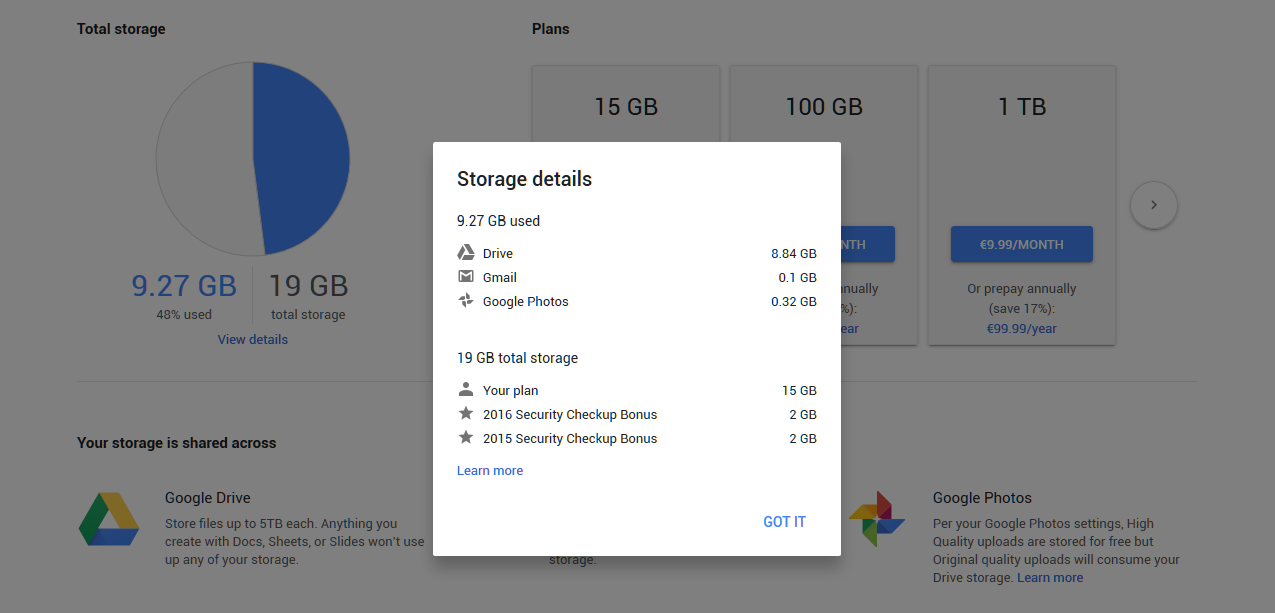This screenshot has width=1275, height=613.
Task: Click the blue pie chart of storage used
Action: [301, 160]
